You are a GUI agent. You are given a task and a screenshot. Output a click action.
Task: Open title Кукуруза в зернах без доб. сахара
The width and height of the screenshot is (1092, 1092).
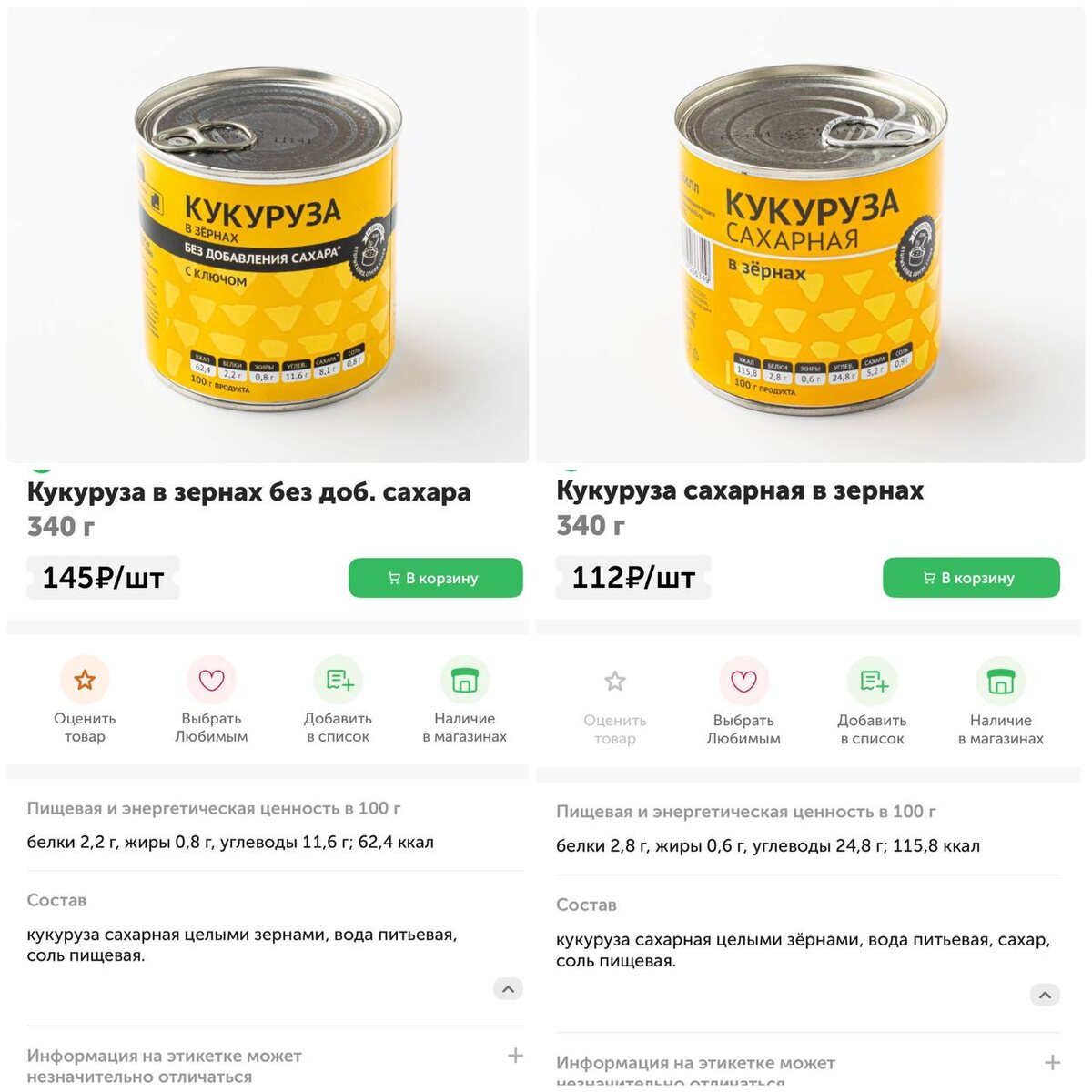[249, 492]
